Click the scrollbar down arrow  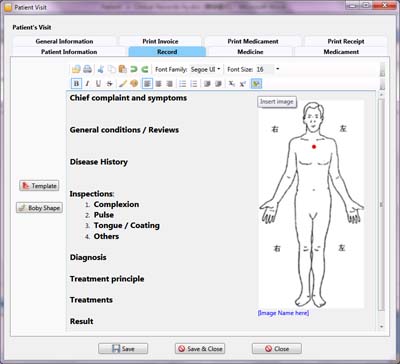point(381,327)
